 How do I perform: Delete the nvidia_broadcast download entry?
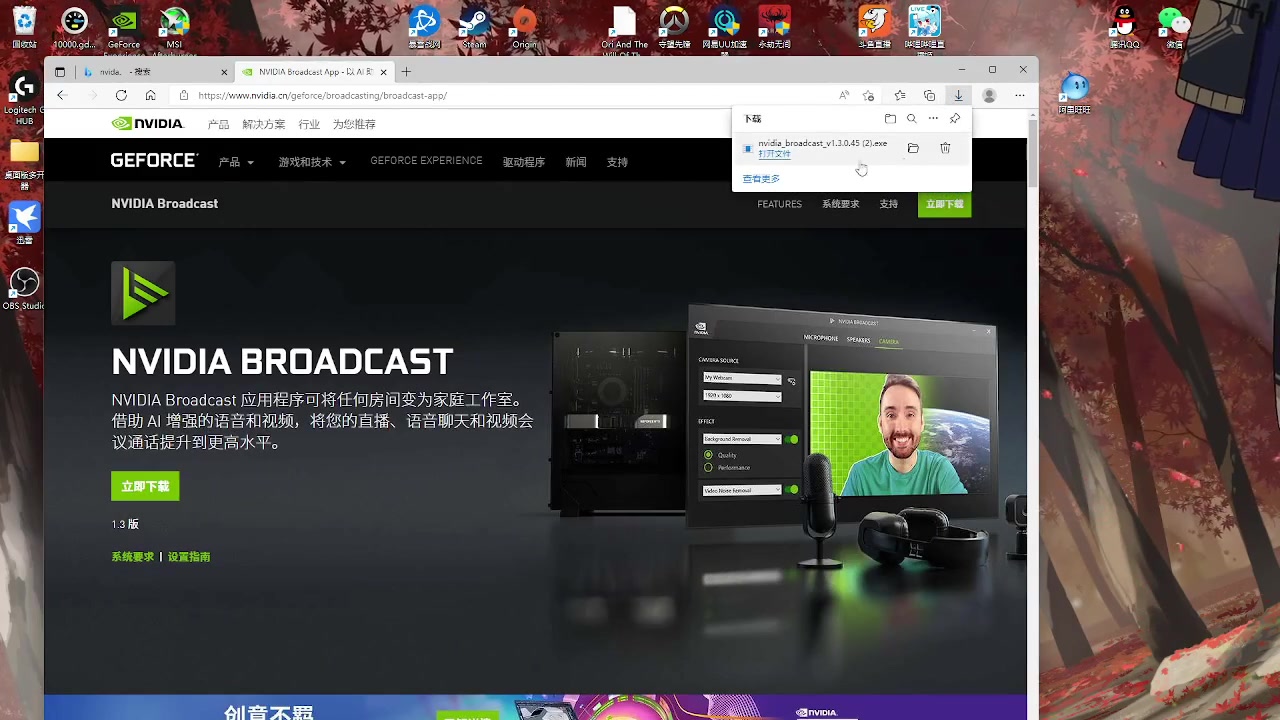tap(945, 148)
